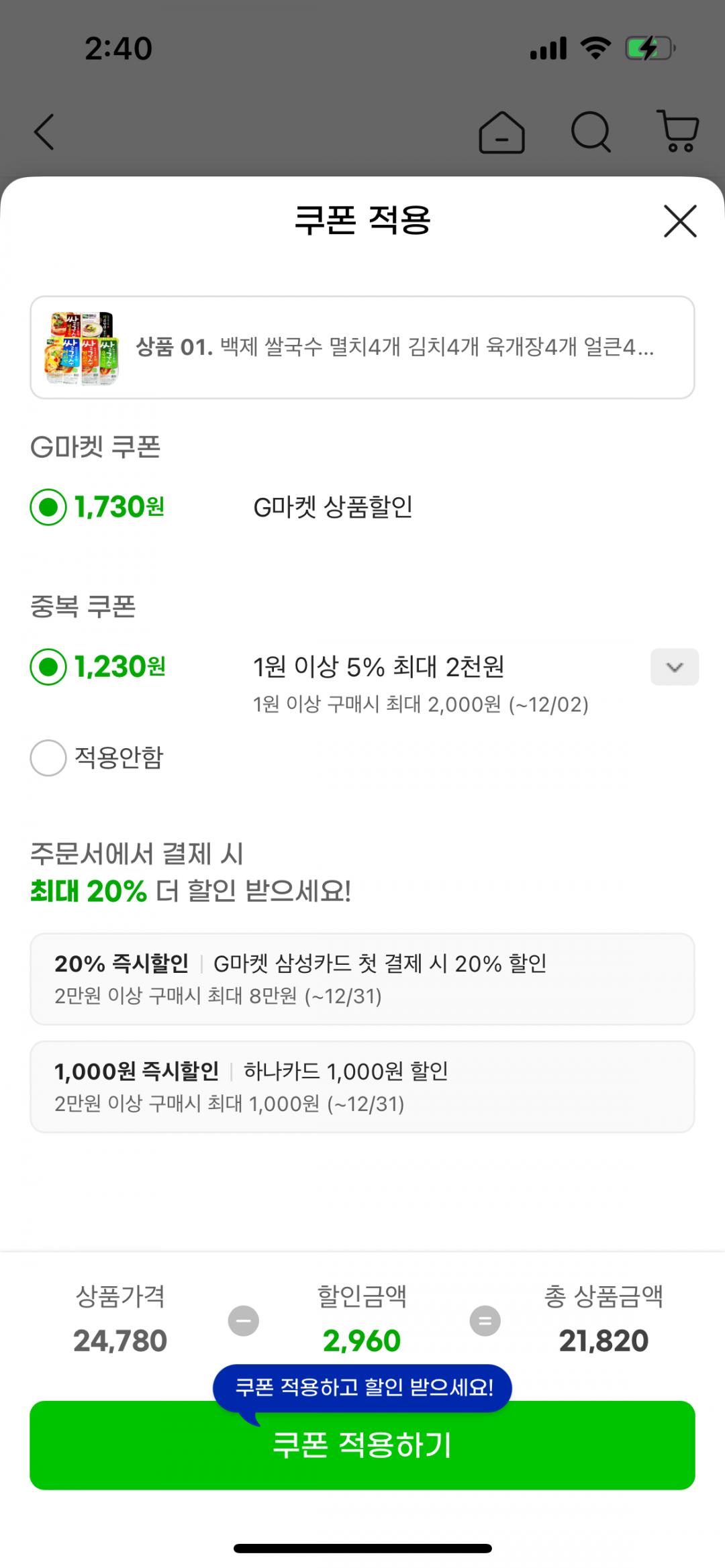Tap the battery status icon

(x=649, y=48)
